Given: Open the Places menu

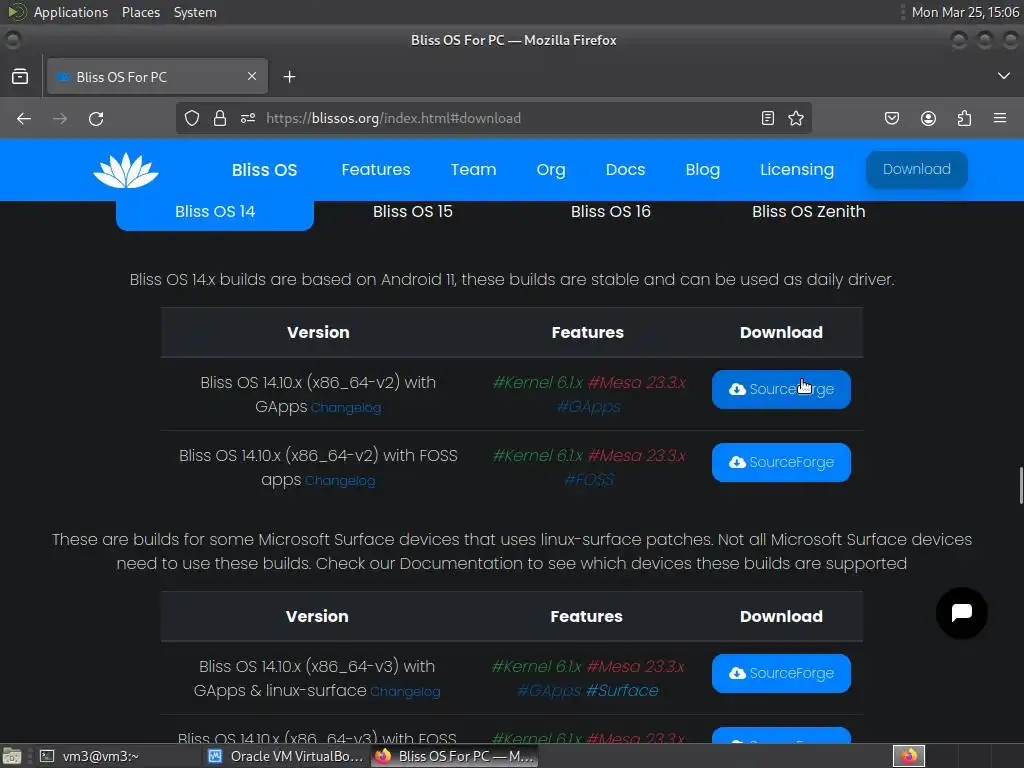Looking at the screenshot, I should [140, 12].
